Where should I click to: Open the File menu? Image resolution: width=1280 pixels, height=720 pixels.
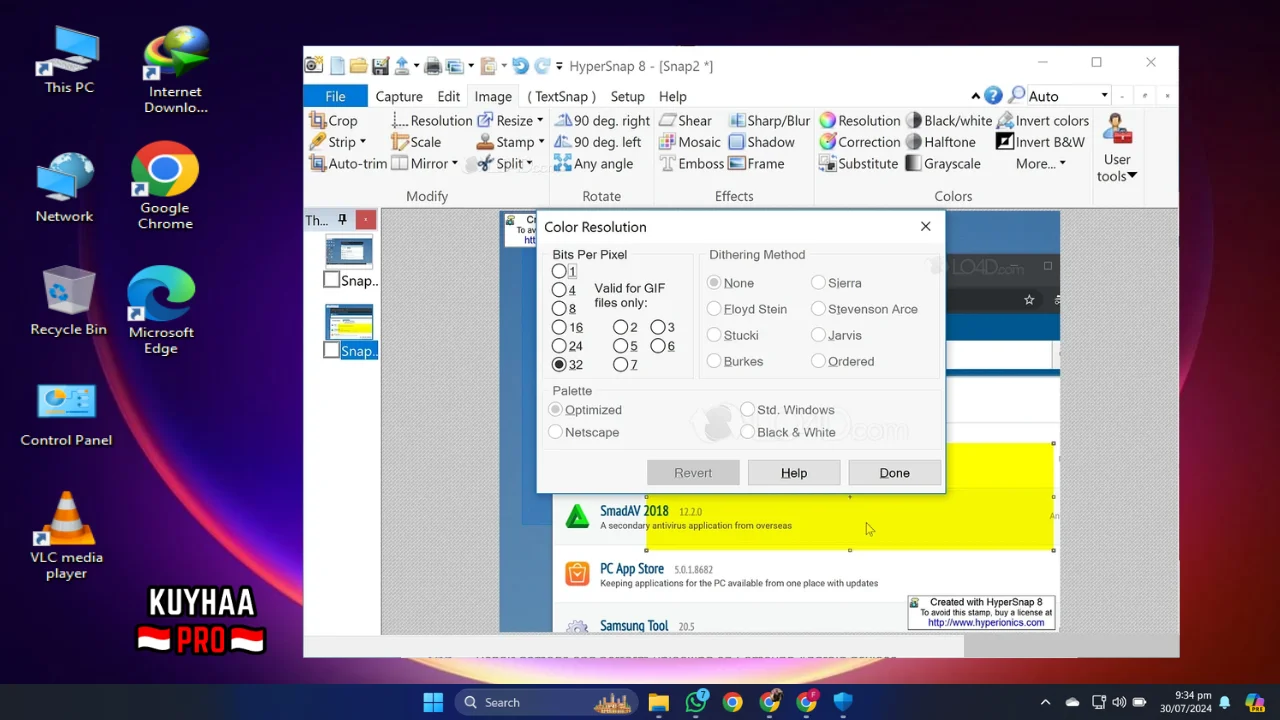pyautogui.click(x=335, y=96)
